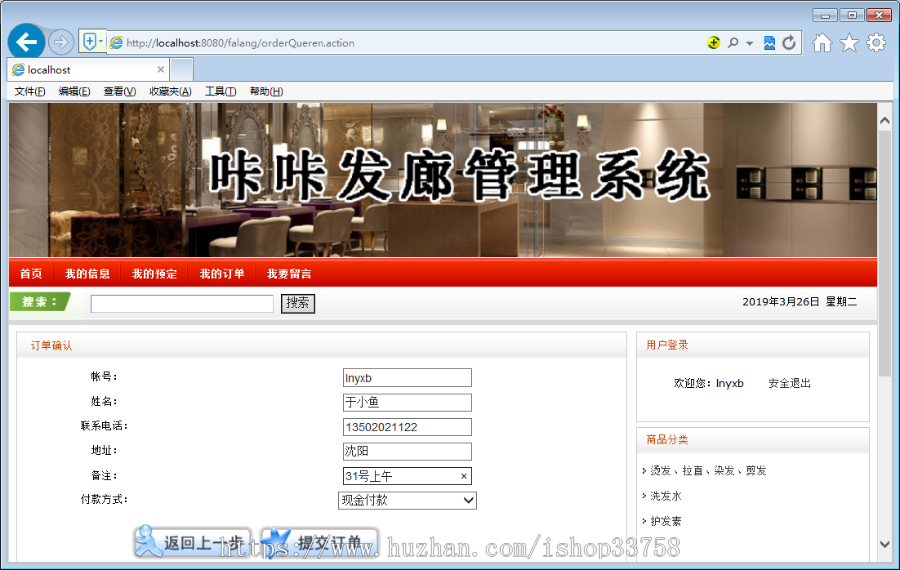Open the security shield icon dropdown
Image resolution: width=900 pixels, height=570 pixels.
click(x=92, y=41)
